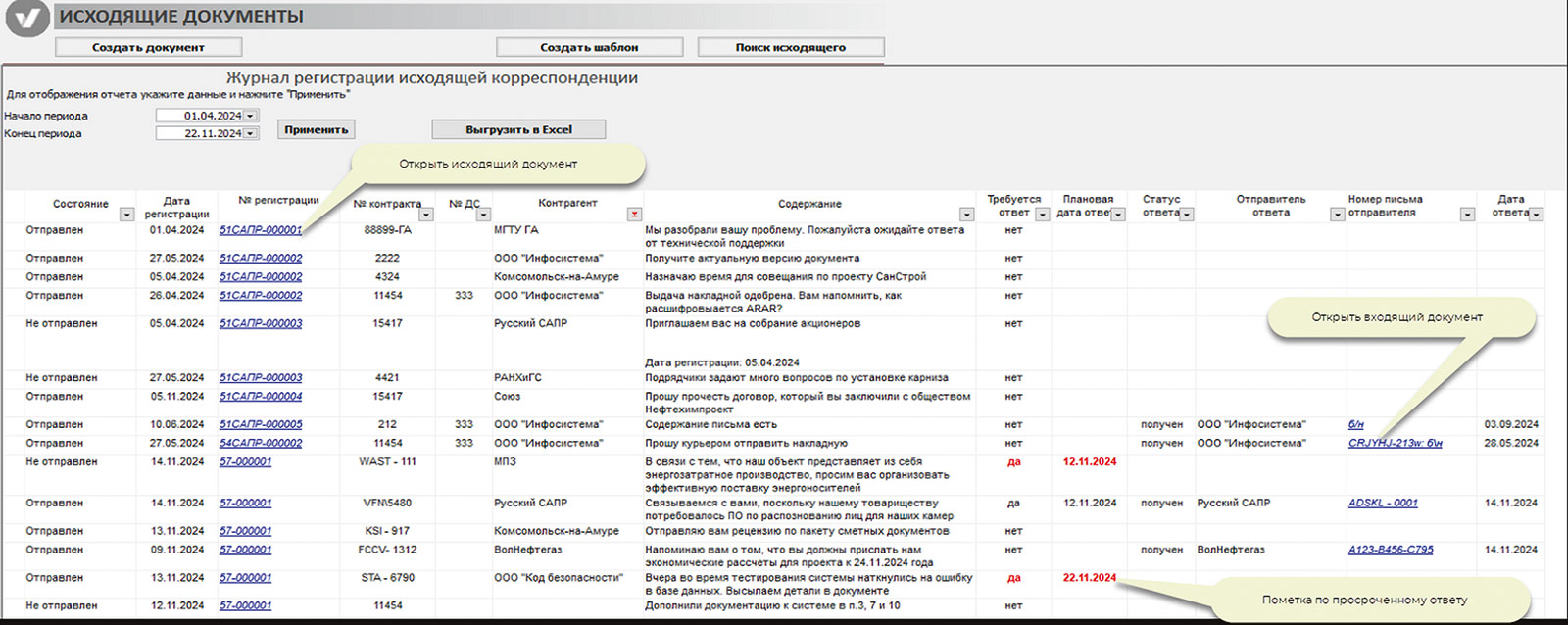Open Конец периода date dropdown arrow

251,133
